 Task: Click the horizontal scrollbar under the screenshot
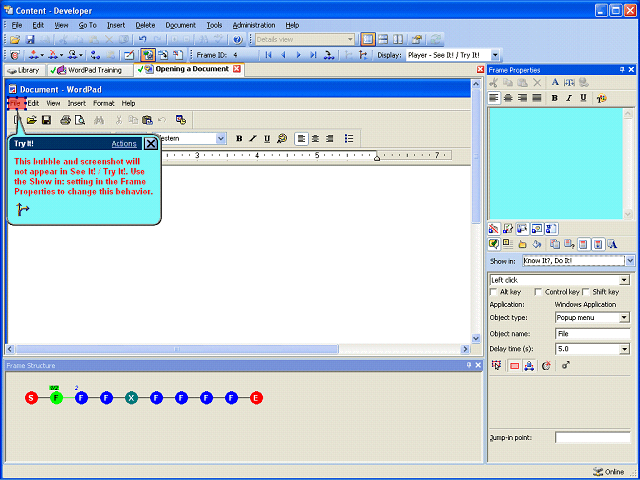pyautogui.click(x=176, y=349)
